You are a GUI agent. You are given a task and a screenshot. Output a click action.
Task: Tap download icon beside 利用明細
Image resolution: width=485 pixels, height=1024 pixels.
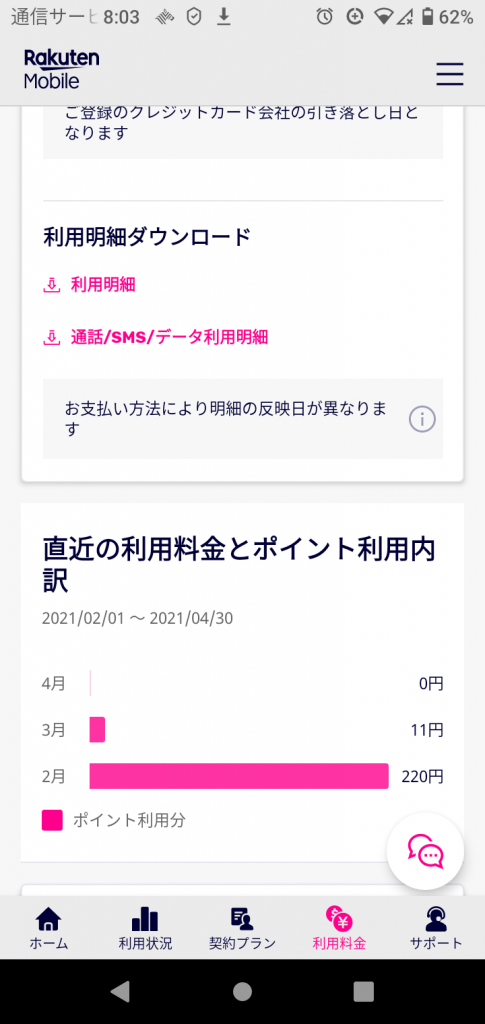pos(52,285)
